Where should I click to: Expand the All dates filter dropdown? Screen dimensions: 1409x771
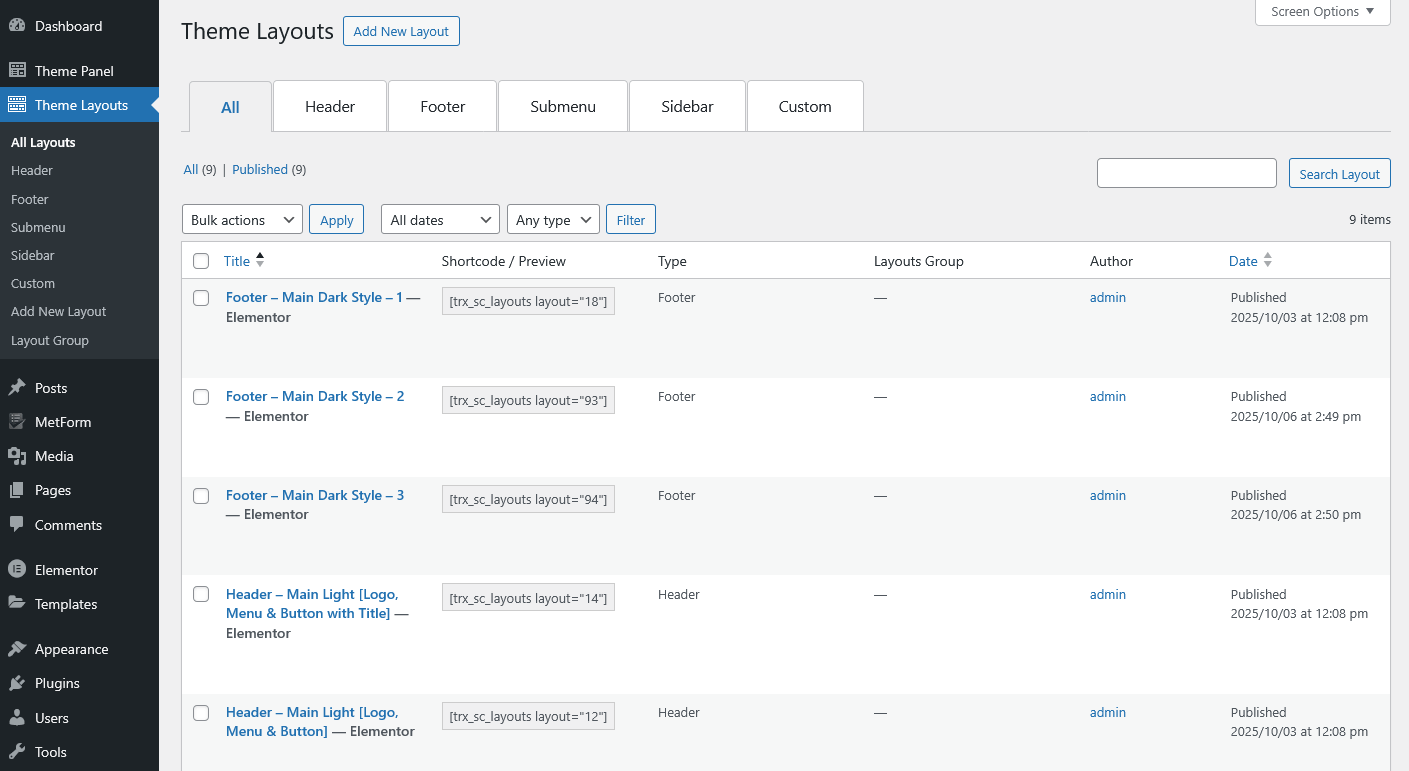tap(440, 220)
